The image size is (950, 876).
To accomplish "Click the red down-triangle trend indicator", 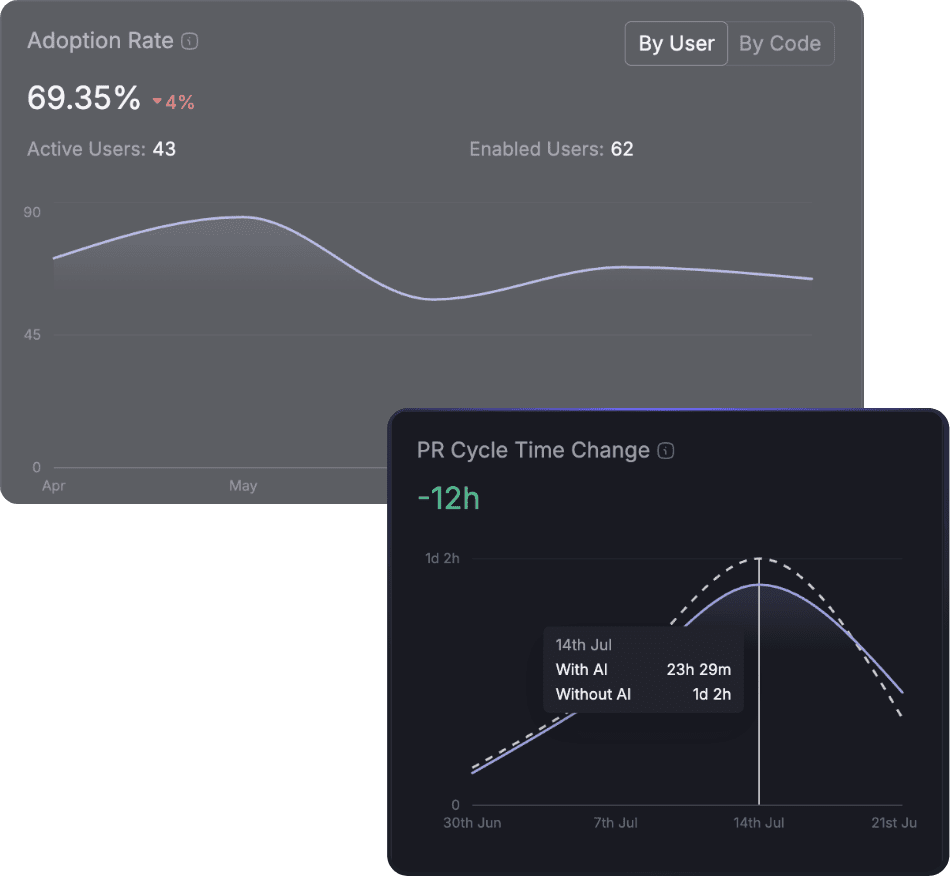I will tap(157, 101).
